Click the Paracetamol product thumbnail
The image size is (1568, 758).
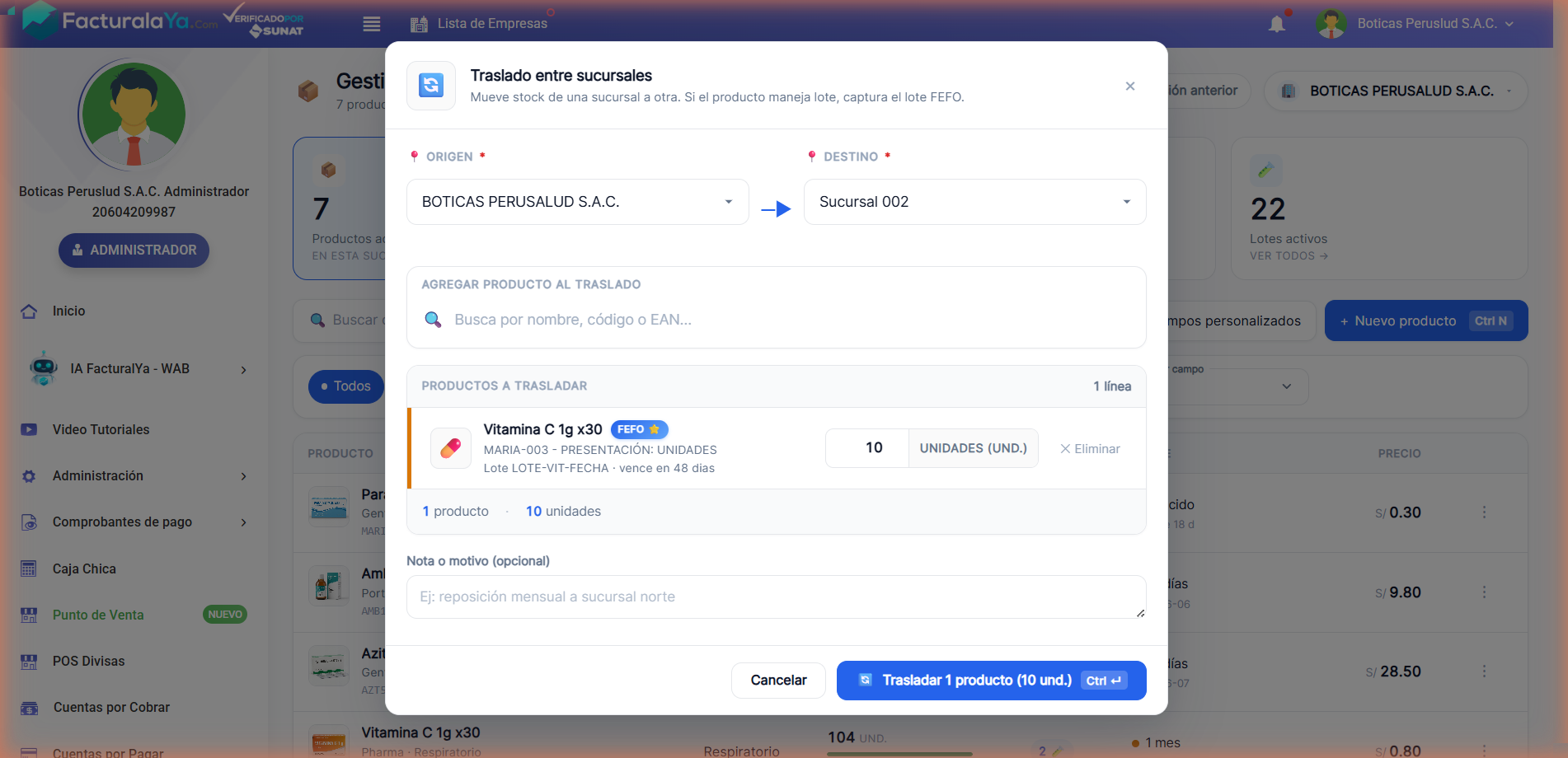point(329,507)
